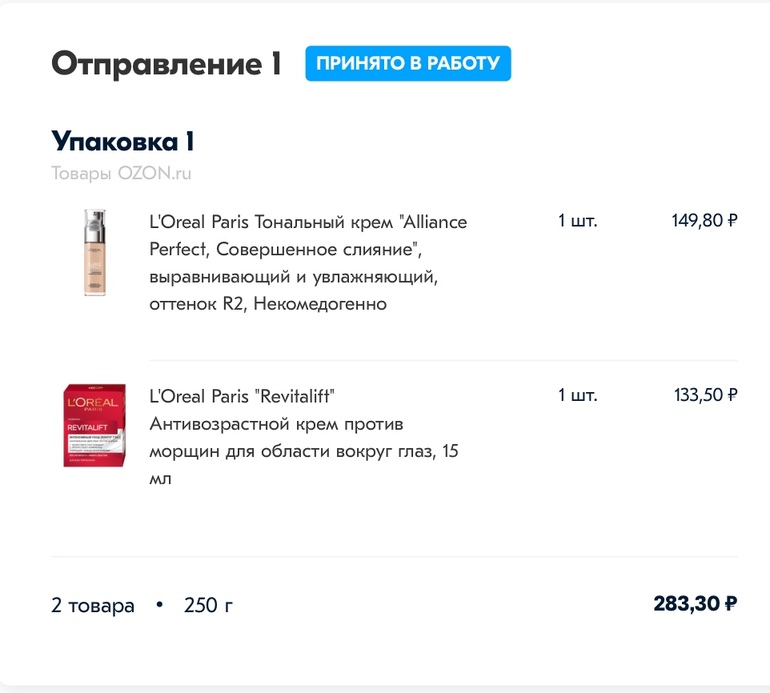Click the bullet separator before 250 г
This screenshot has width=770, height=693.
(159, 605)
